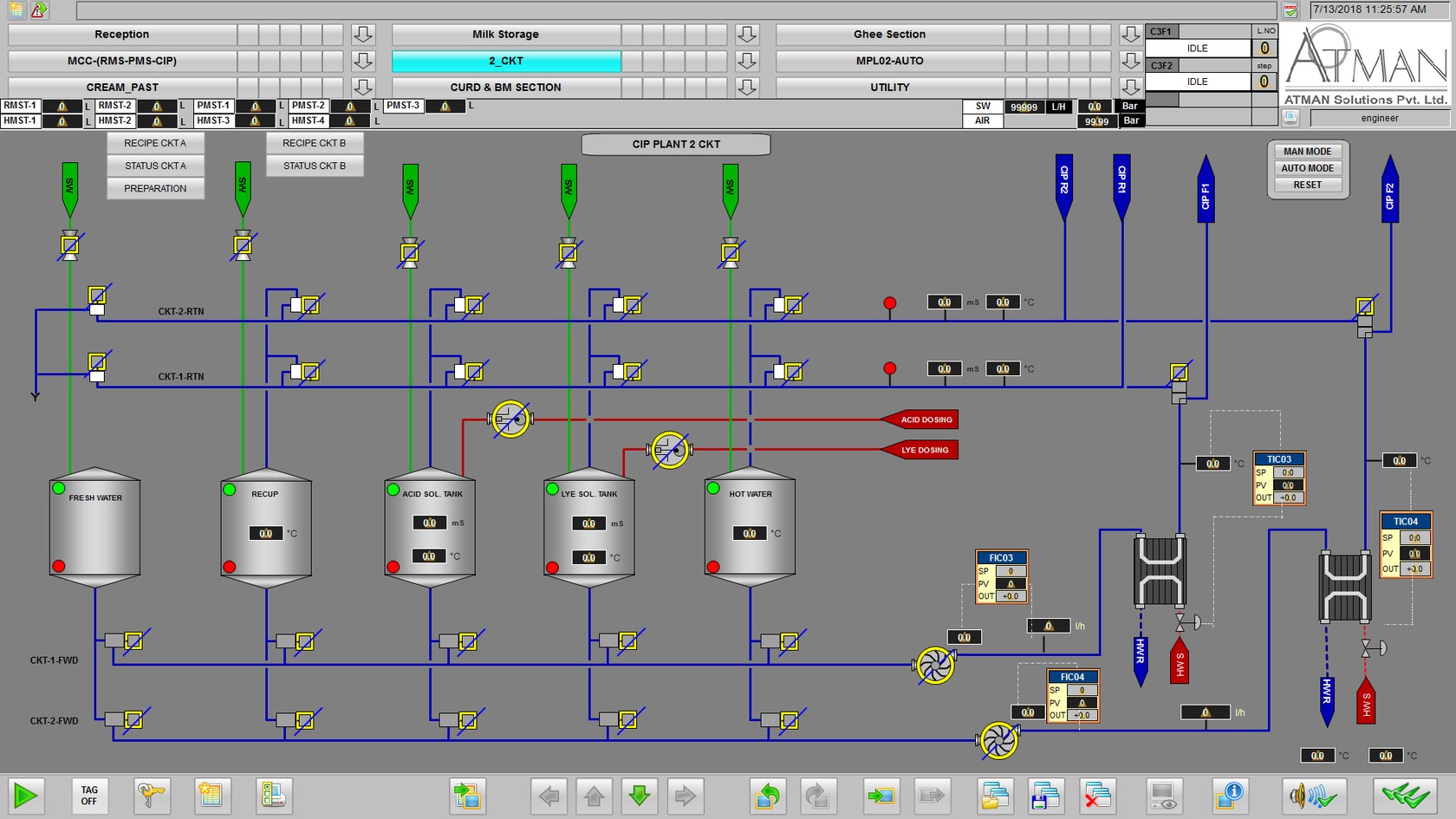Click the Lye Sol. Tank red indicator
The width and height of the screenshot is (1456, 819).
pos(552,568)
